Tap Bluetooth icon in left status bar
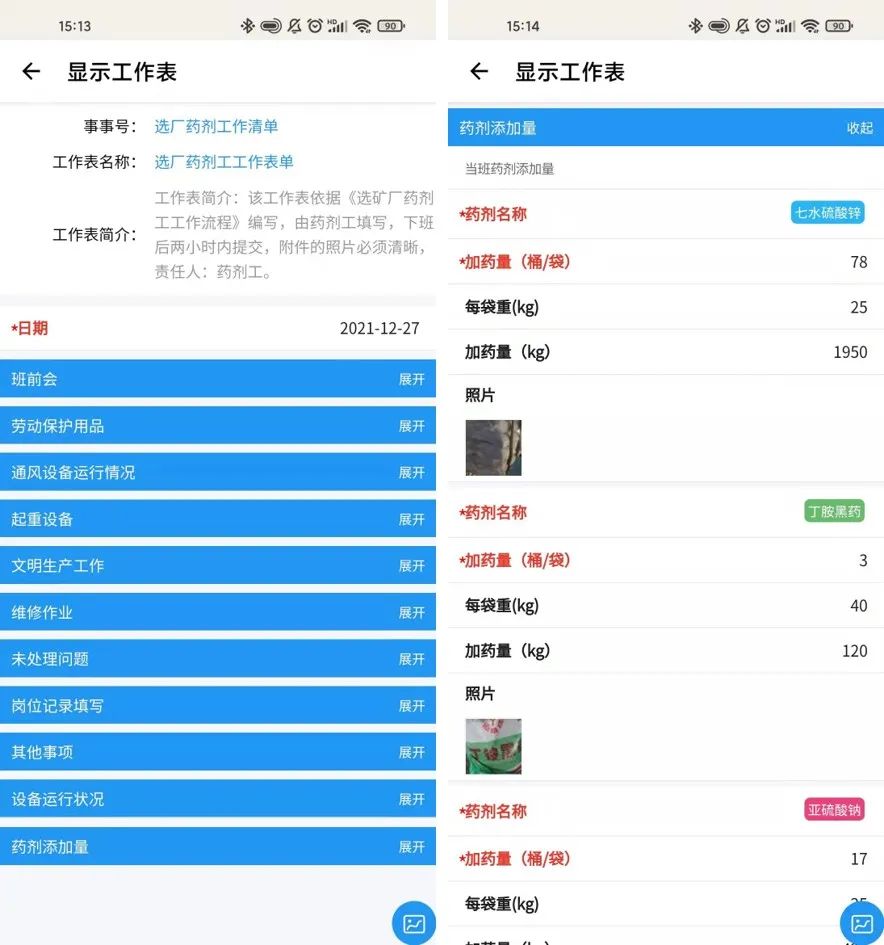The width and height of the screenshot is (884, 945). [247, 26]
